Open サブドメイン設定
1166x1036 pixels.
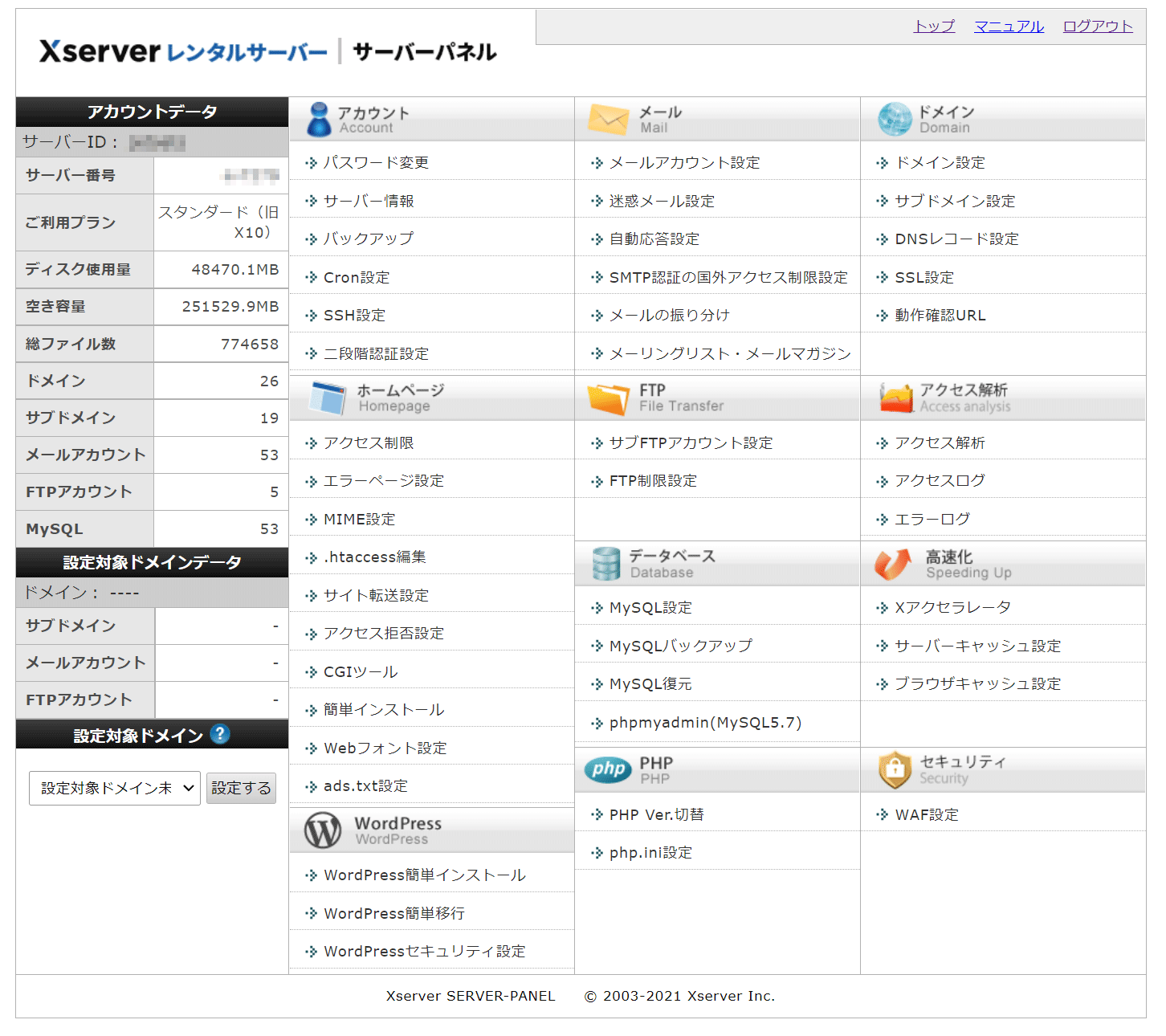[x=956, y=201]
